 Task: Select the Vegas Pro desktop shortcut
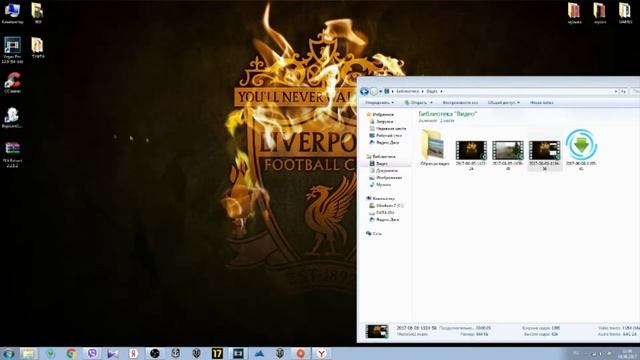pyautogui.click(x=12, y=50)
